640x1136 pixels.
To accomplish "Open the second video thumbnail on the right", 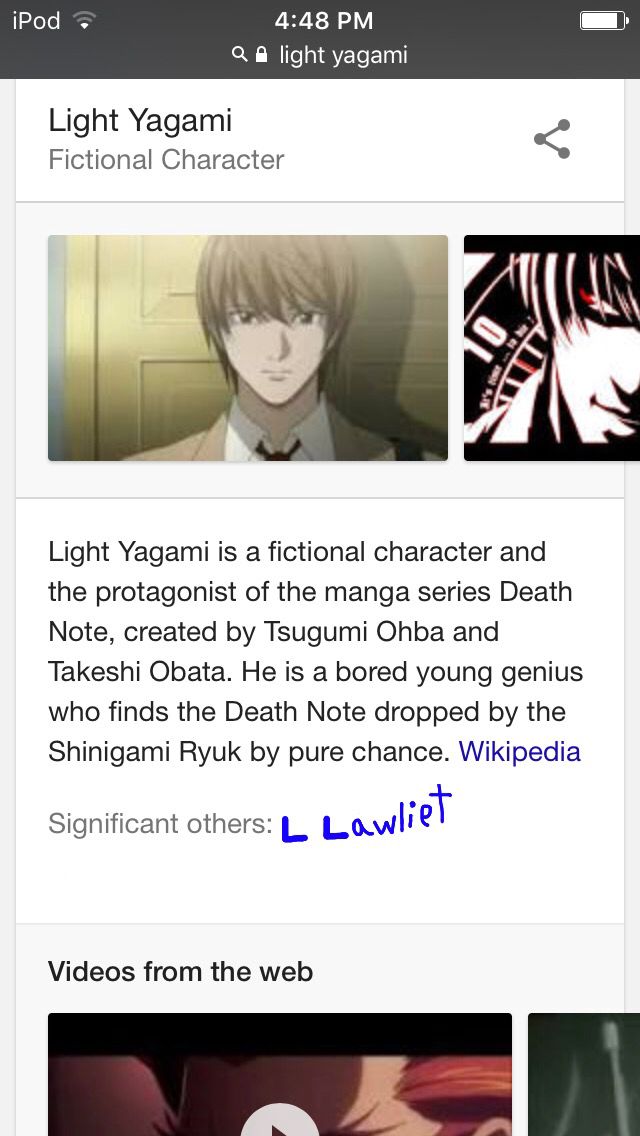I will click(x=583, y=1074).
